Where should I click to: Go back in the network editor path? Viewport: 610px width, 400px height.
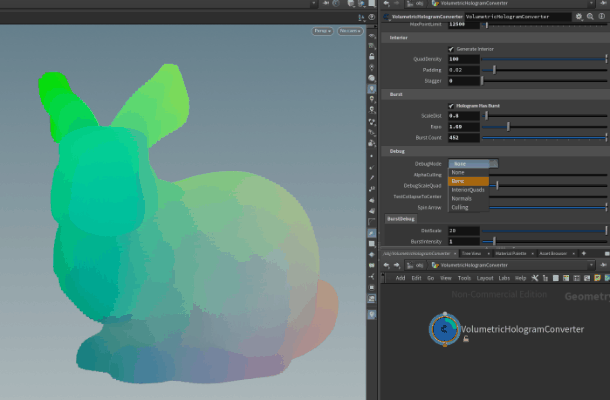pos(387,265)
